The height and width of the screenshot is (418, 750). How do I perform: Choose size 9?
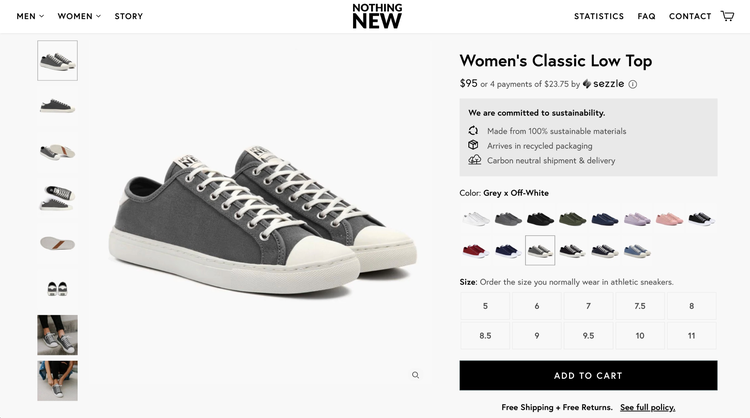coord(537,335)
